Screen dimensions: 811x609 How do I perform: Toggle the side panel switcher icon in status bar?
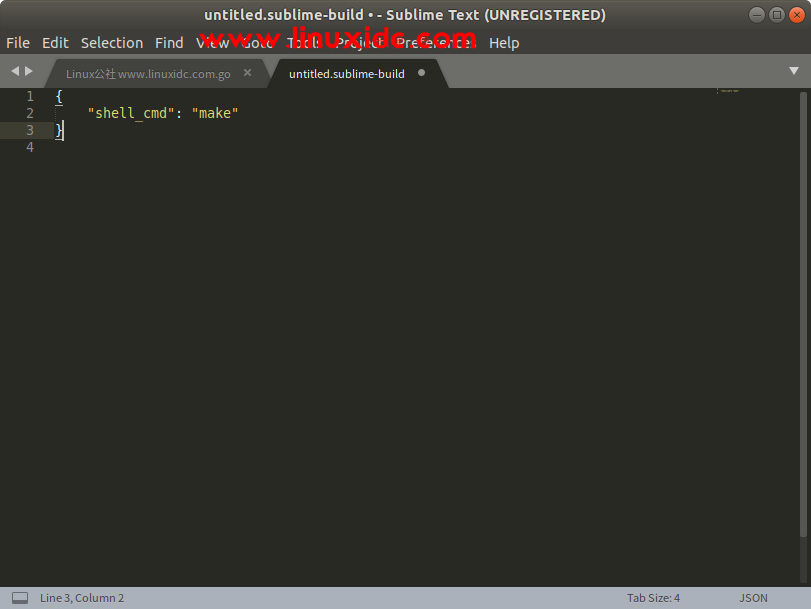tap(20, 598)
